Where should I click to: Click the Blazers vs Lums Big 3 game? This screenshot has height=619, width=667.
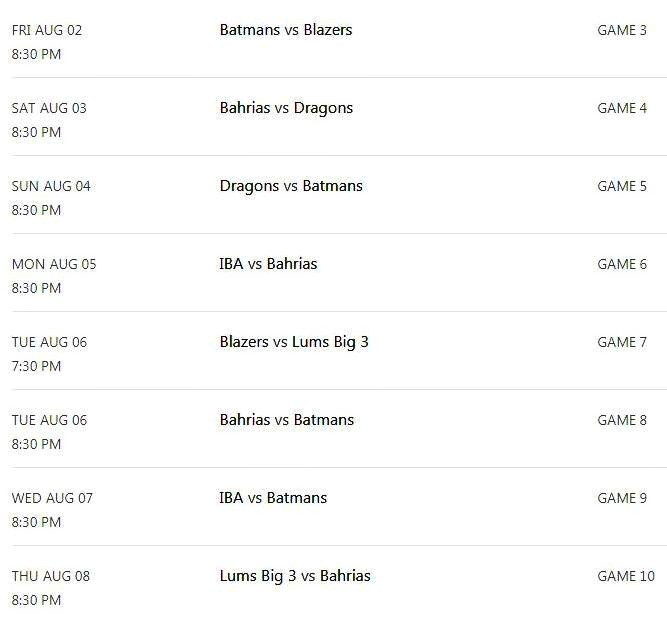(294, 342)
